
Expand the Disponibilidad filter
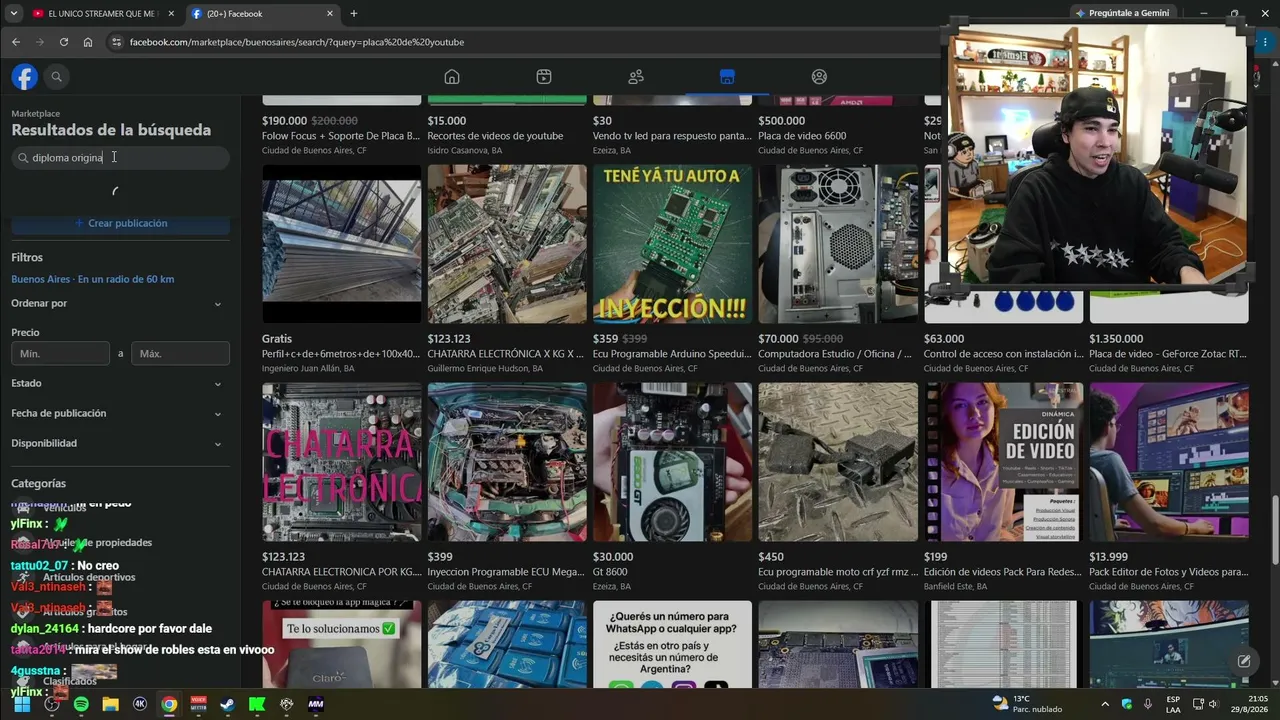coord(120,443)
